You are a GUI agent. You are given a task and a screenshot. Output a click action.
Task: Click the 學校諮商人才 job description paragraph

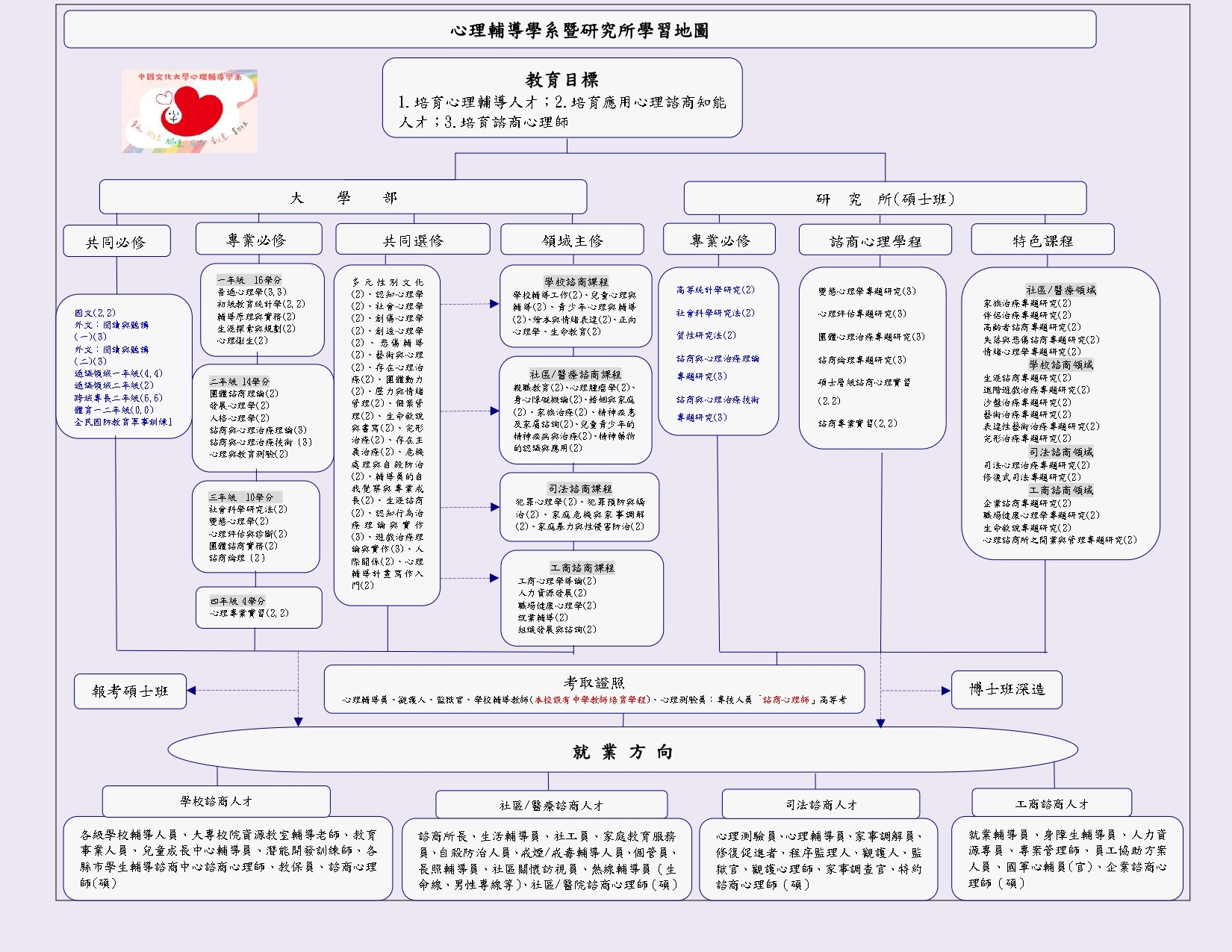pos(229,859)
